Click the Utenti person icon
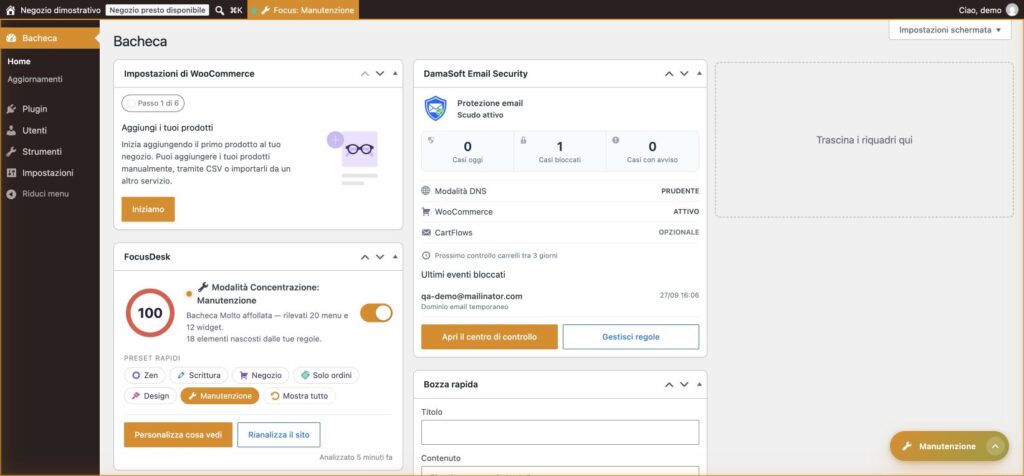This screenshot has width=1024, height=476. click(x=11, y=131)
